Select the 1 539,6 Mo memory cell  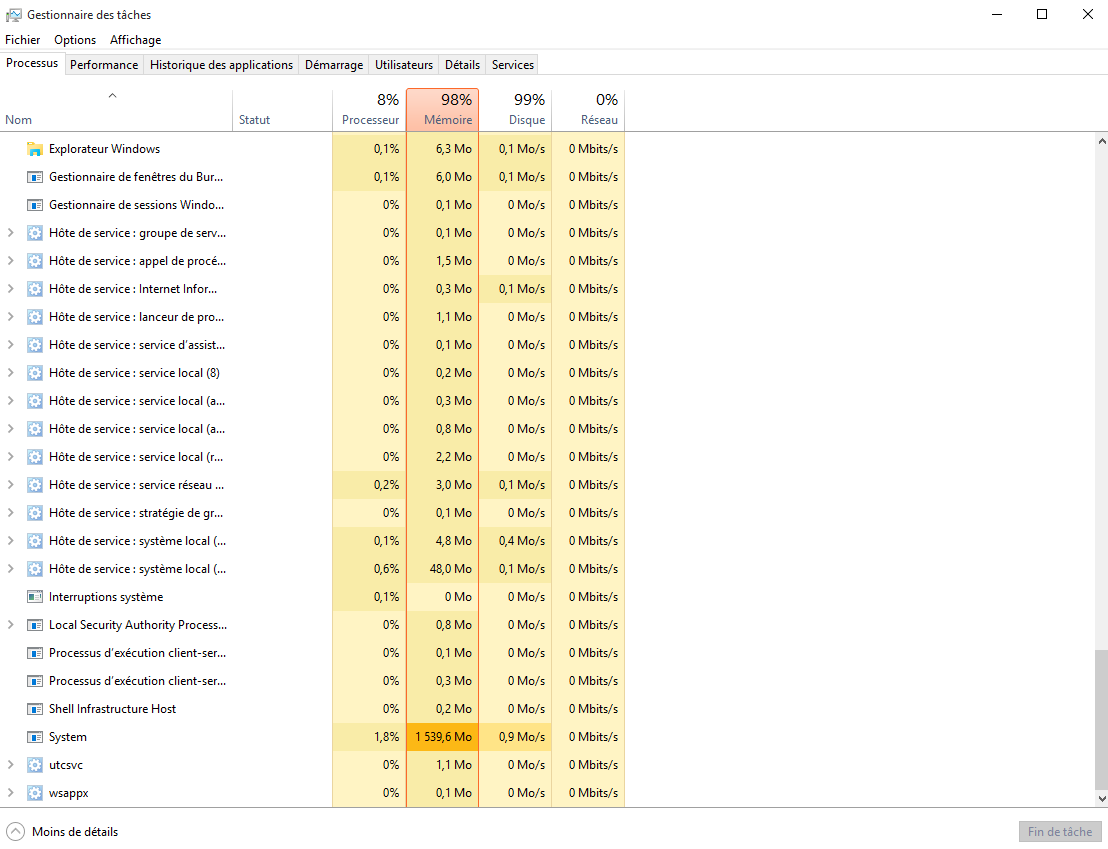[x=442, y=737]
